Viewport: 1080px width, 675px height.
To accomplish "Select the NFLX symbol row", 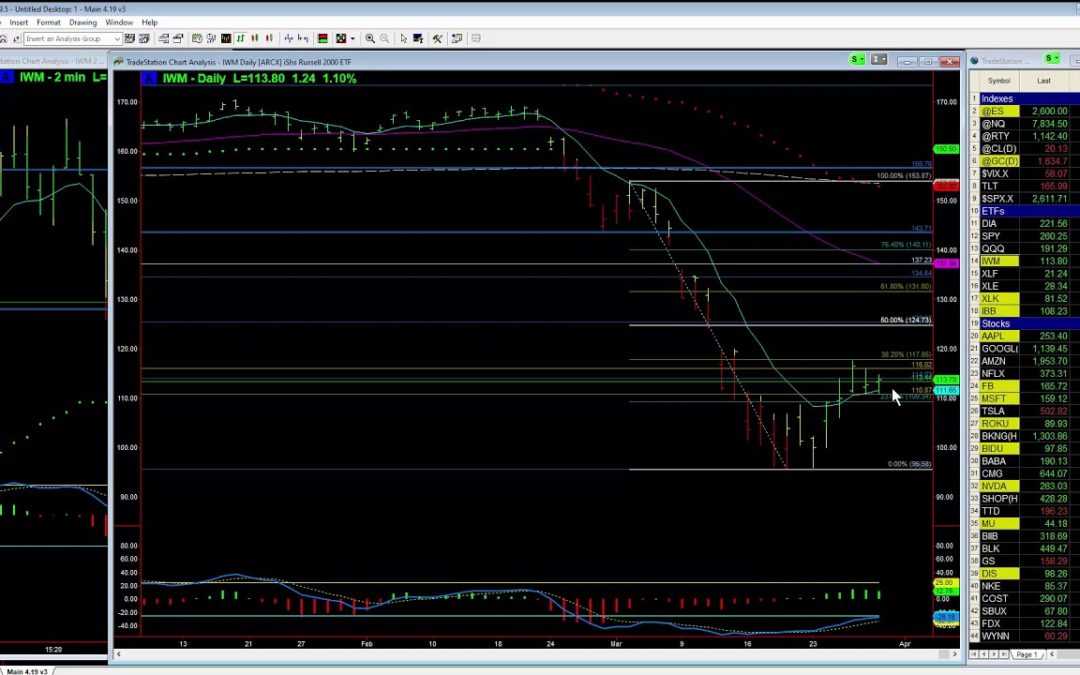I will click(x=999, y=373).
